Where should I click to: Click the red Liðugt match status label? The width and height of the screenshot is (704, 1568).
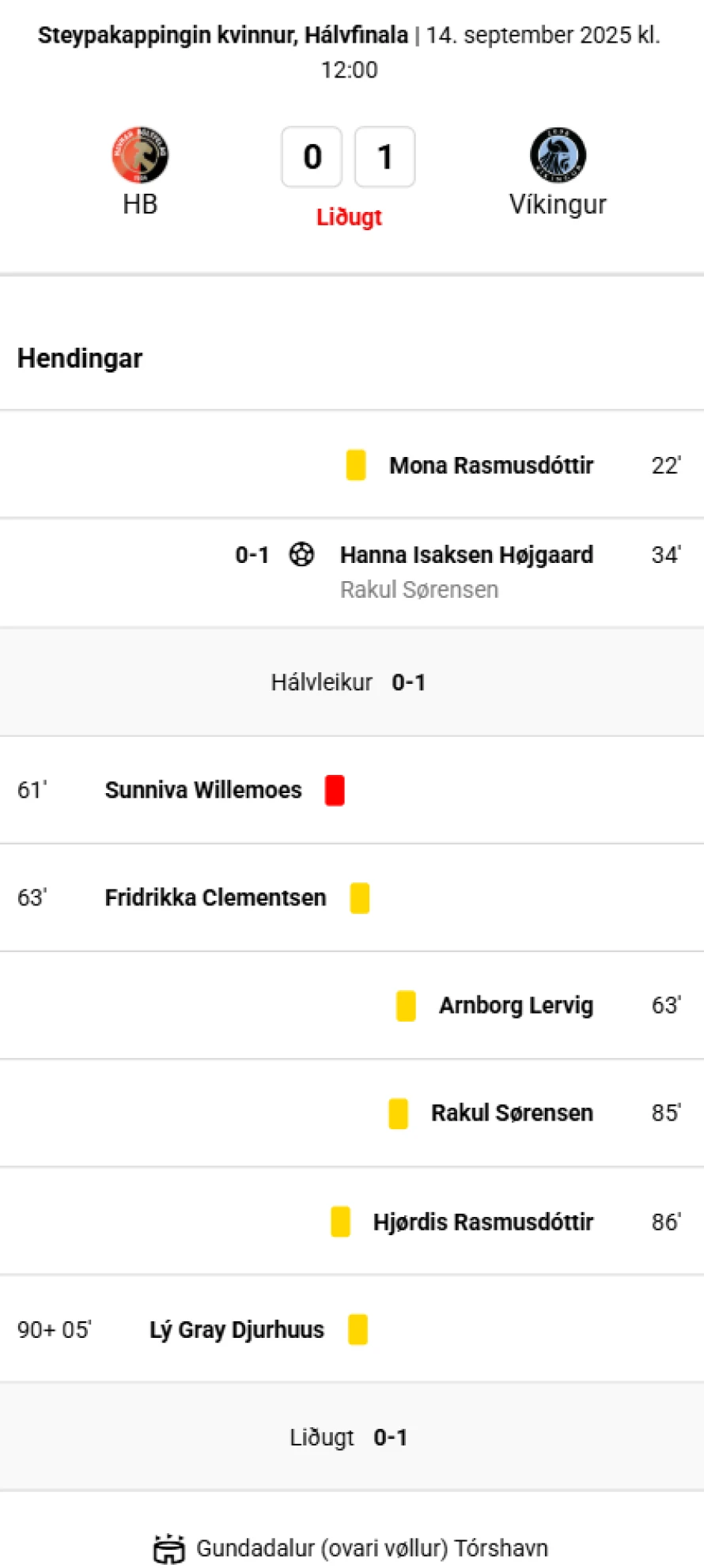349,217
